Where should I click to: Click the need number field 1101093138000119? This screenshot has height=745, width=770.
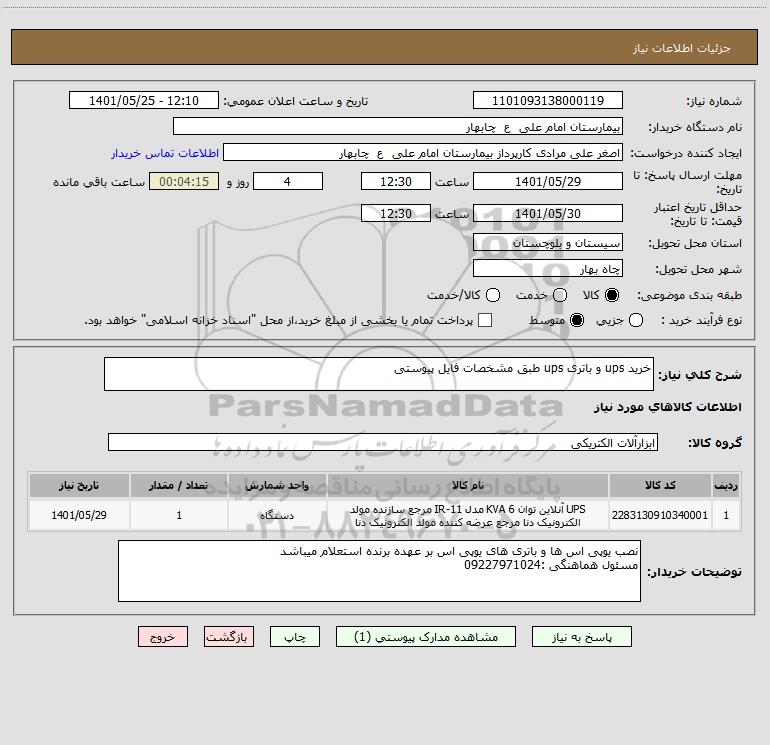(548, 101)
